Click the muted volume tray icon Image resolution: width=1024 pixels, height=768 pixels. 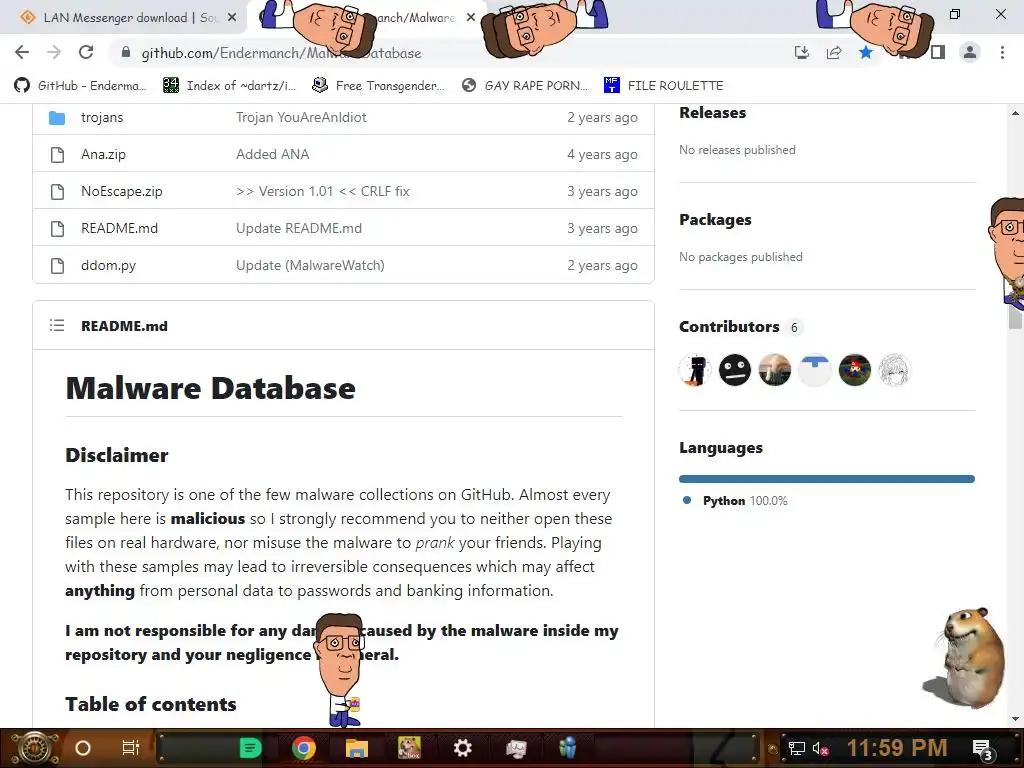pos(821,748)
